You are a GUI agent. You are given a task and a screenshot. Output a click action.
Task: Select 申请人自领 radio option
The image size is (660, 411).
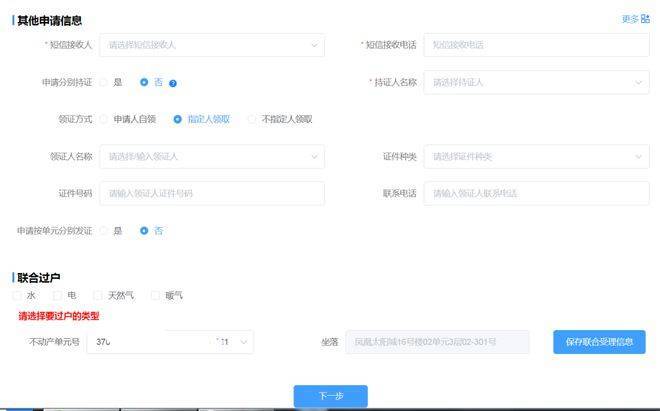coord(103,119)
